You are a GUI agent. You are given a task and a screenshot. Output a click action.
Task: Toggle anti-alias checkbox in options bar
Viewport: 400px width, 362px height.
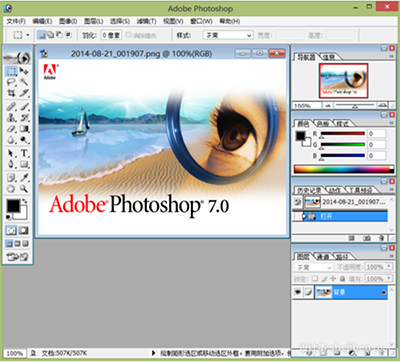[129, 35]
